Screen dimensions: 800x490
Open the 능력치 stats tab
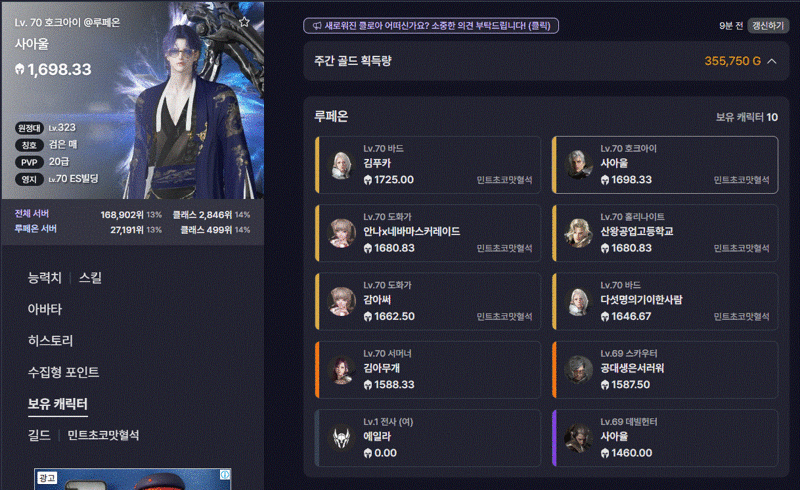[44, 278]
